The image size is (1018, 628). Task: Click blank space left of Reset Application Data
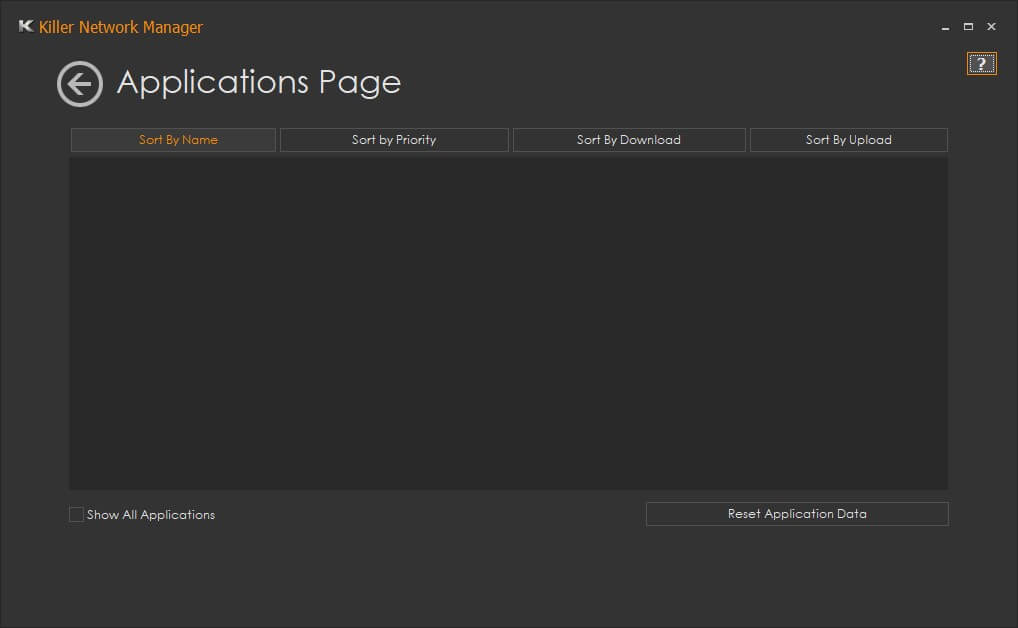point(430,514)
